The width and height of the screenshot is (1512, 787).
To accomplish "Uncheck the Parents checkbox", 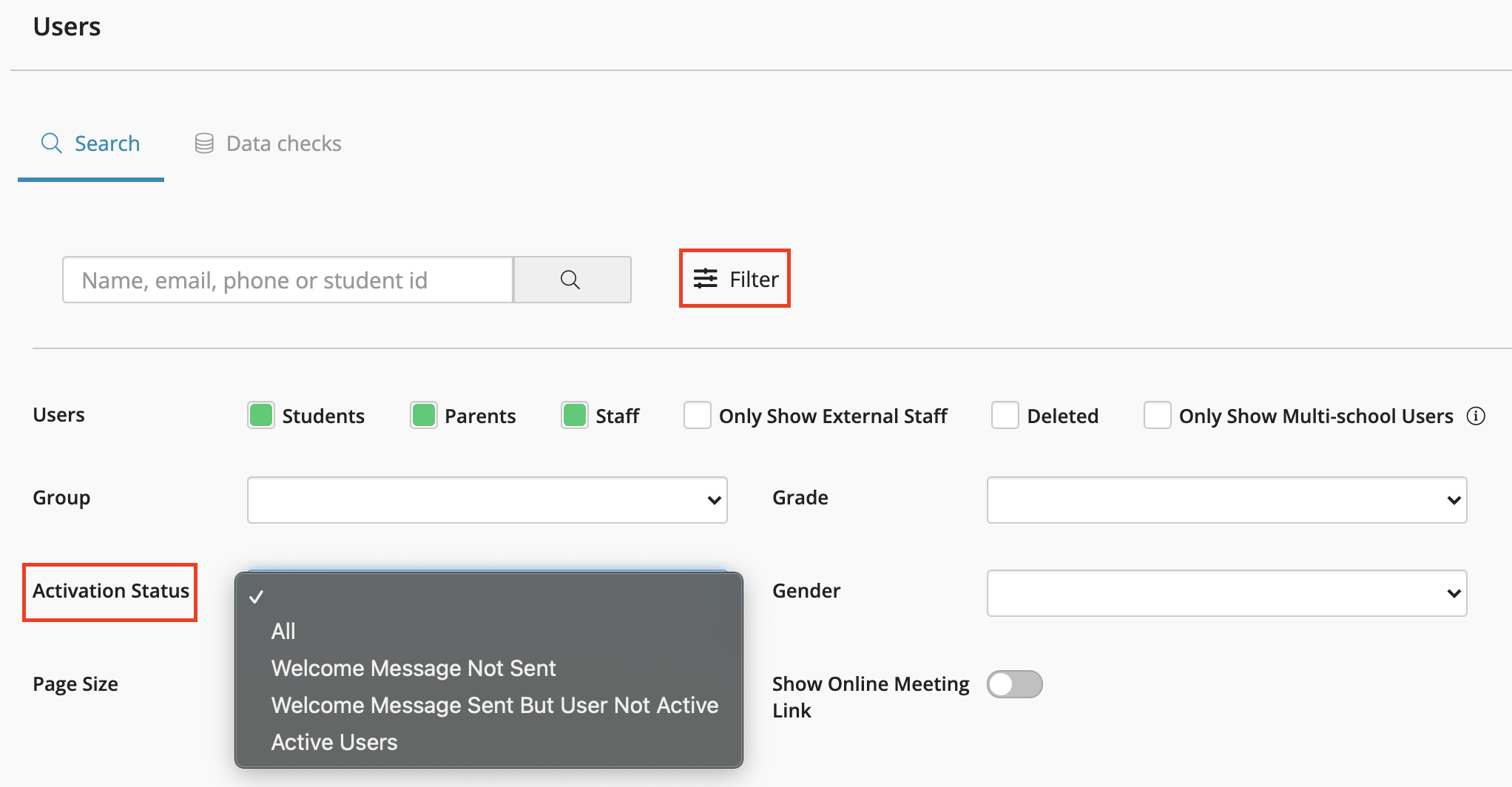I will pyautogui.click(x=424, y=415).
